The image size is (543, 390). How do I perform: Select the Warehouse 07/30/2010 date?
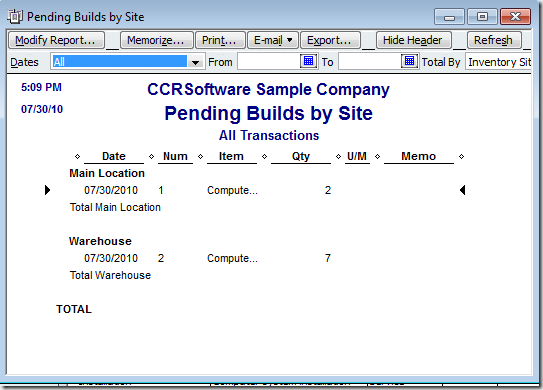111,258
